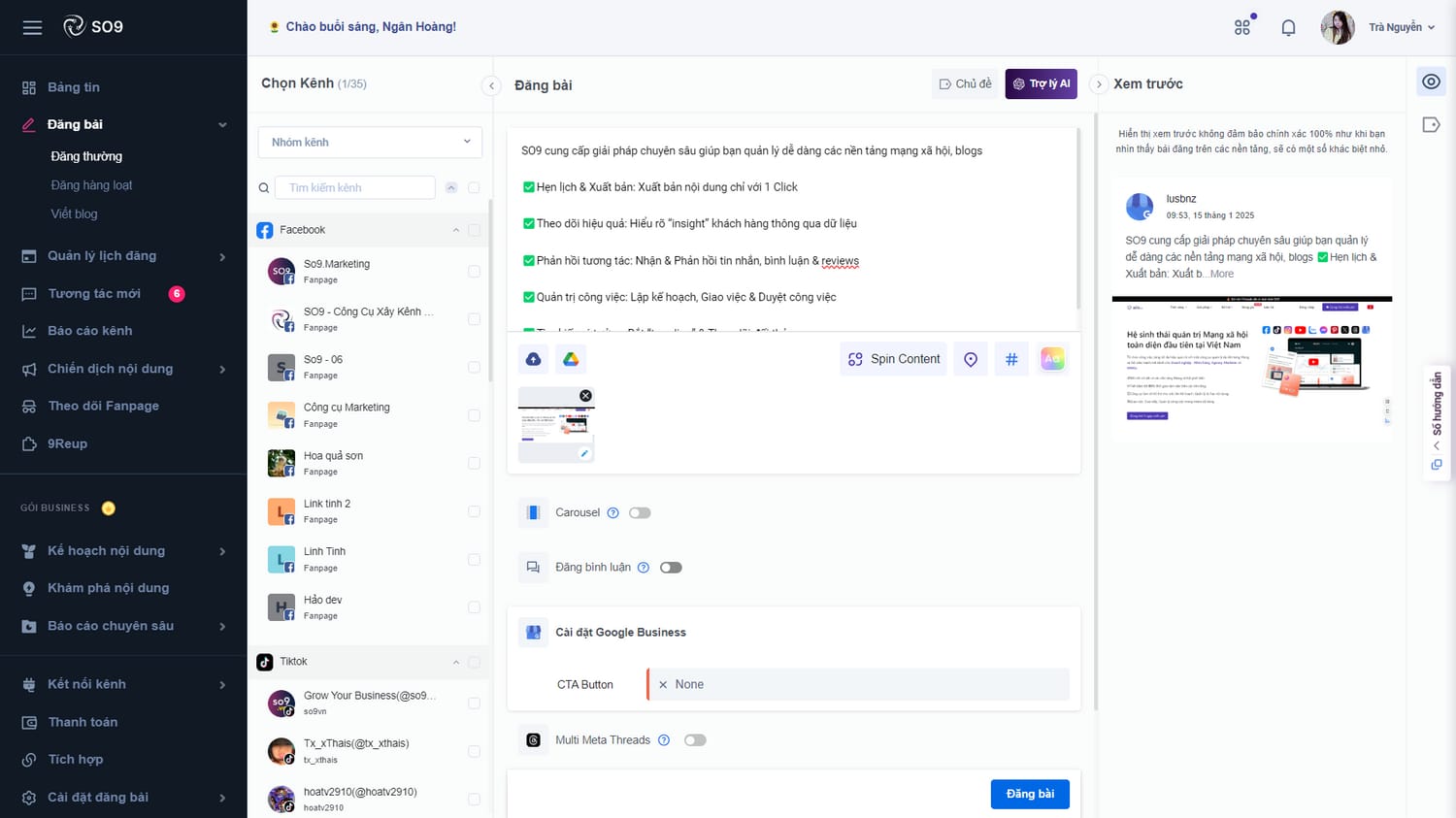Open the tag icon in right sidebar
1456x818 pixels.
1431,124
